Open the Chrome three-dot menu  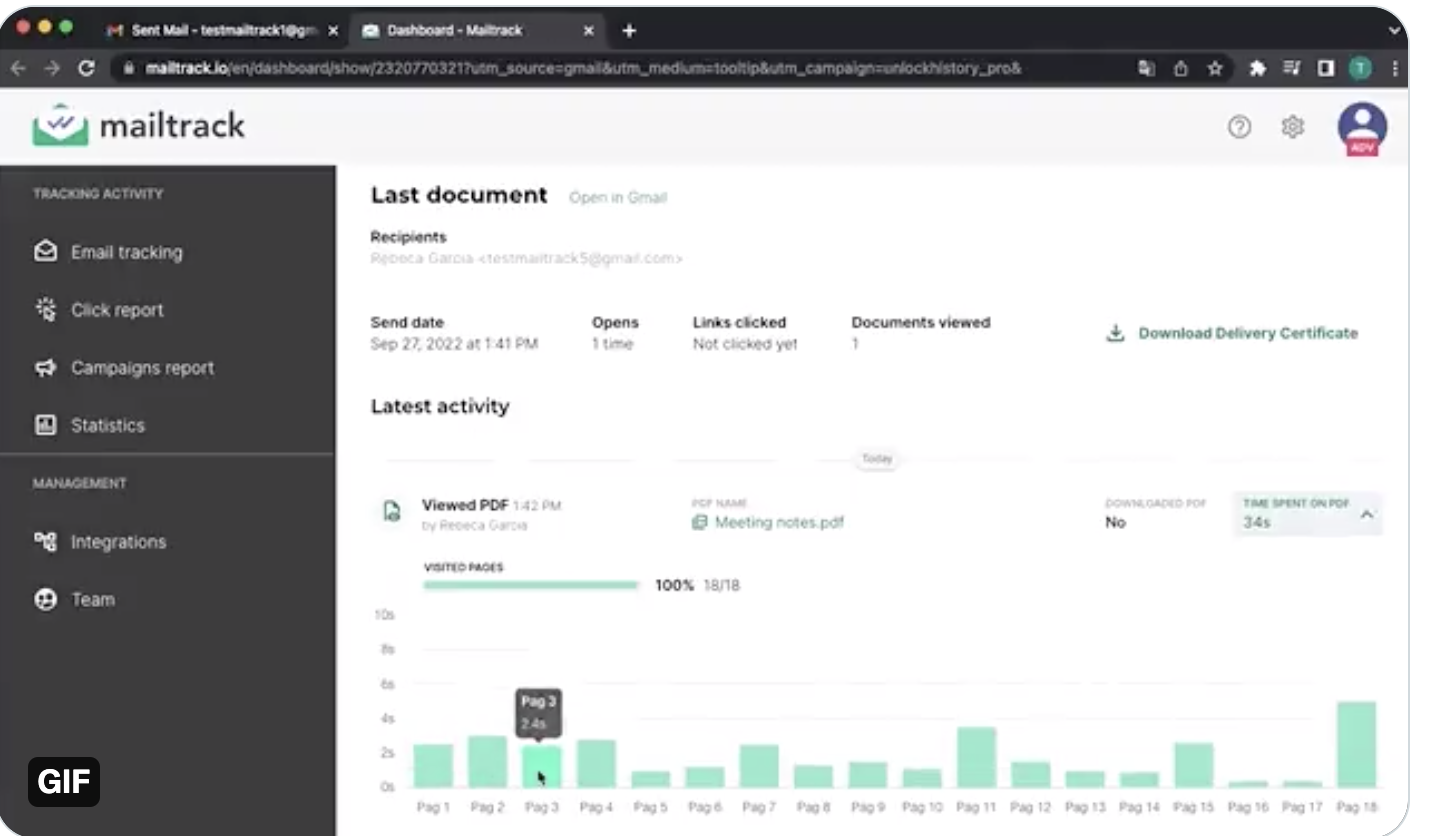[x=1394, y=68]
